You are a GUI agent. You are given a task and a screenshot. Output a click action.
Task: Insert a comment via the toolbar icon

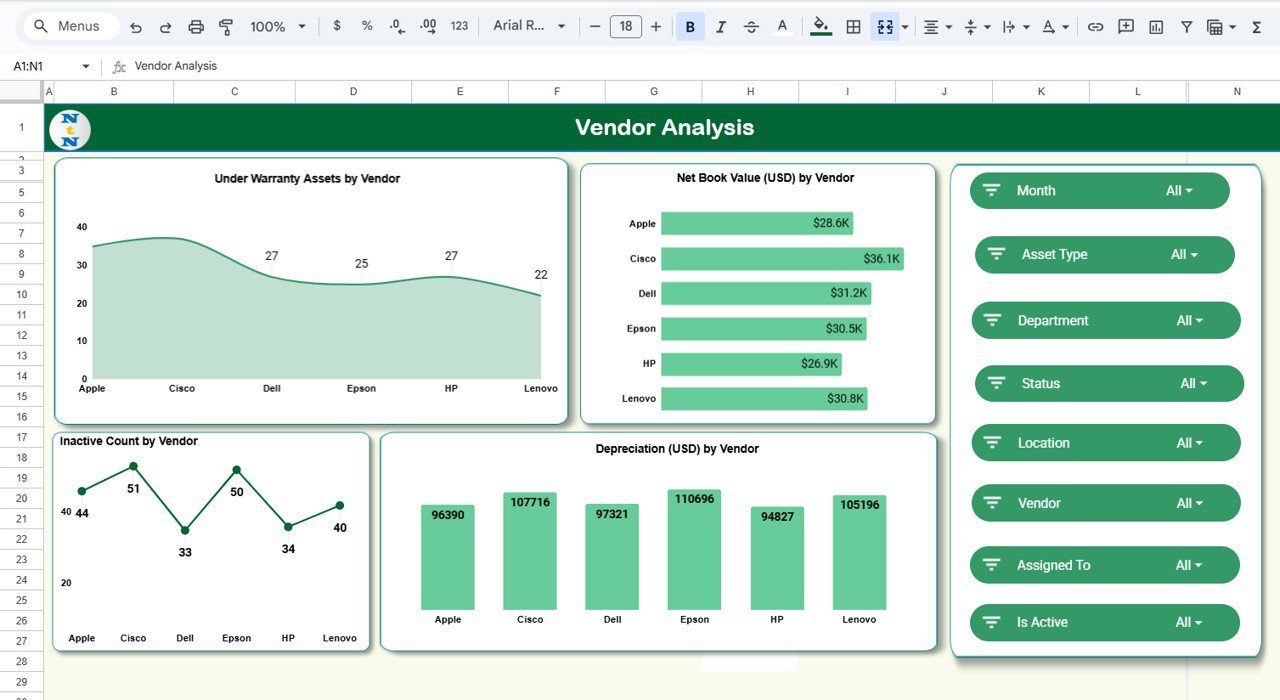1125,26
